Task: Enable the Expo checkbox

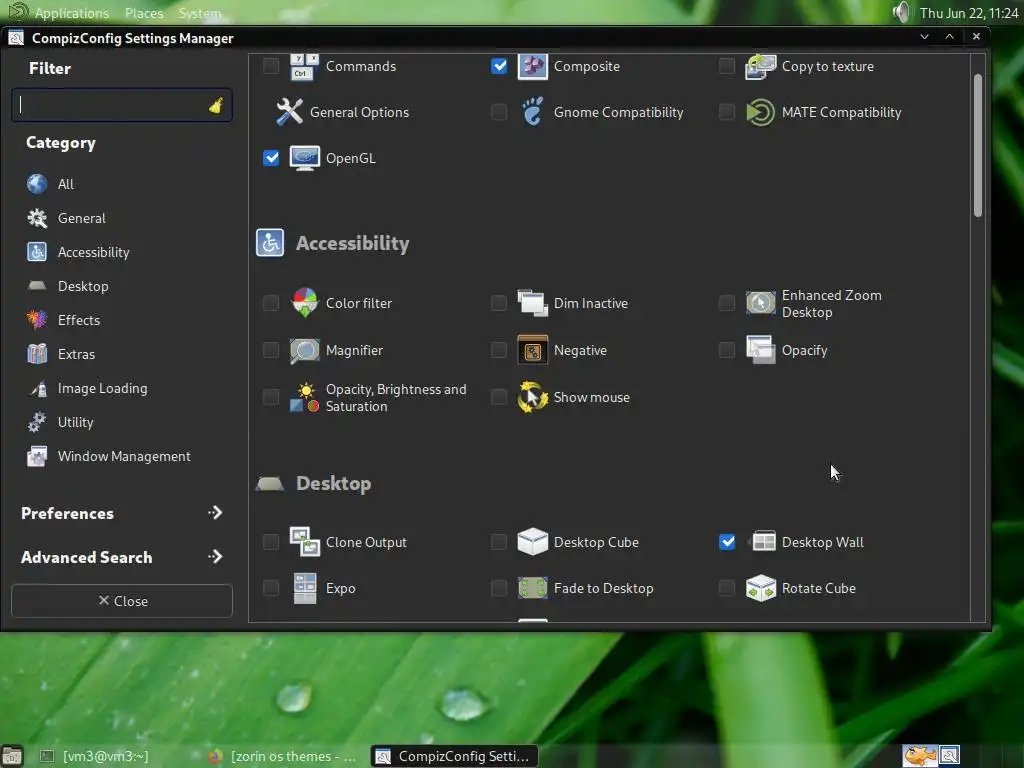Action: (x=270, y=588)
